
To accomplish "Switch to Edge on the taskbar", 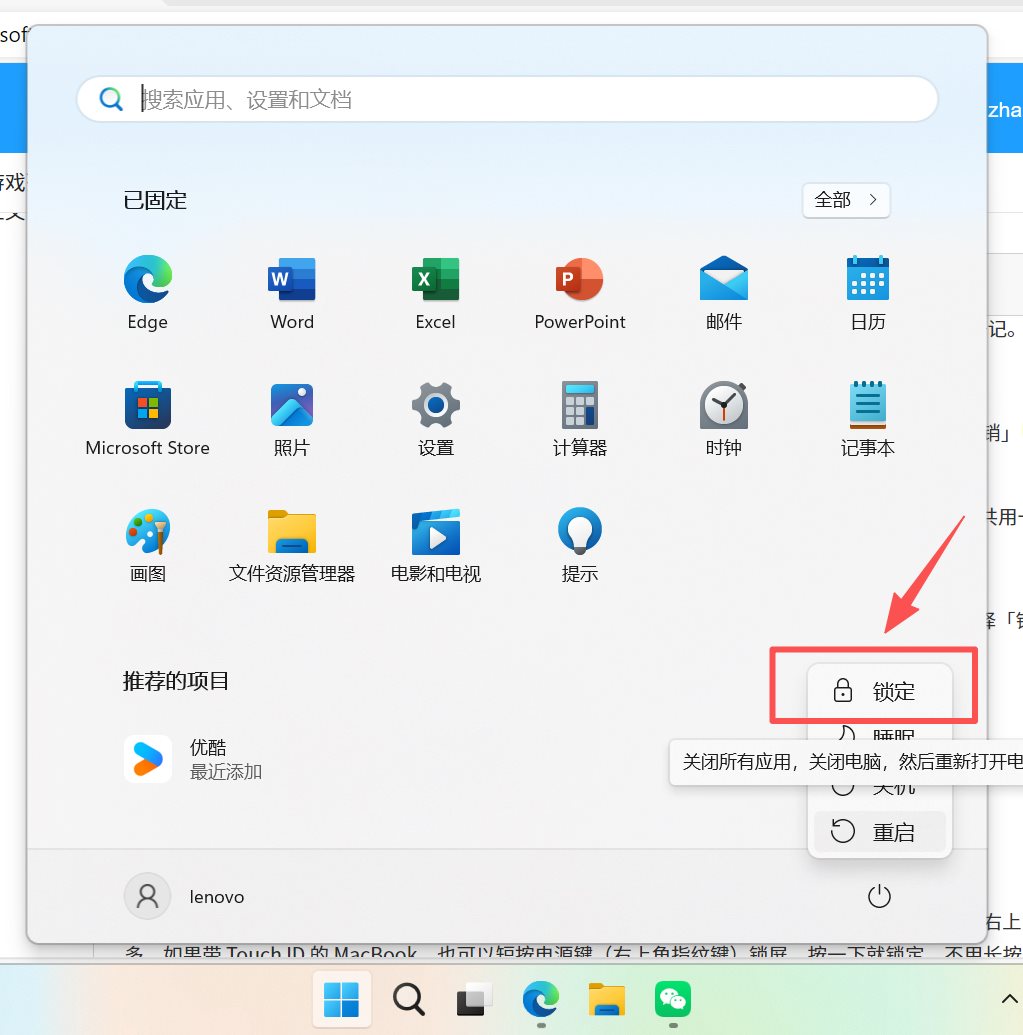I will [541, 999].
